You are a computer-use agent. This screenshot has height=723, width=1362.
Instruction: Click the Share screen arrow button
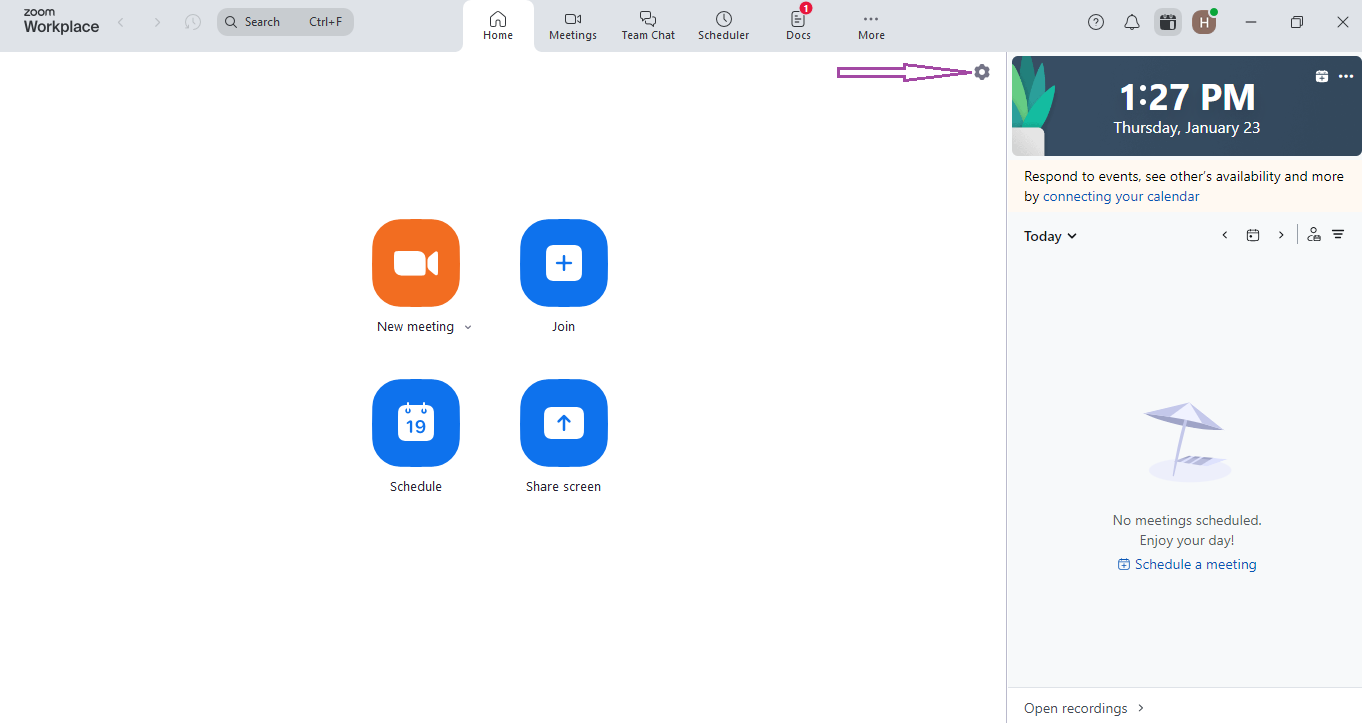(x=564, y=423)
